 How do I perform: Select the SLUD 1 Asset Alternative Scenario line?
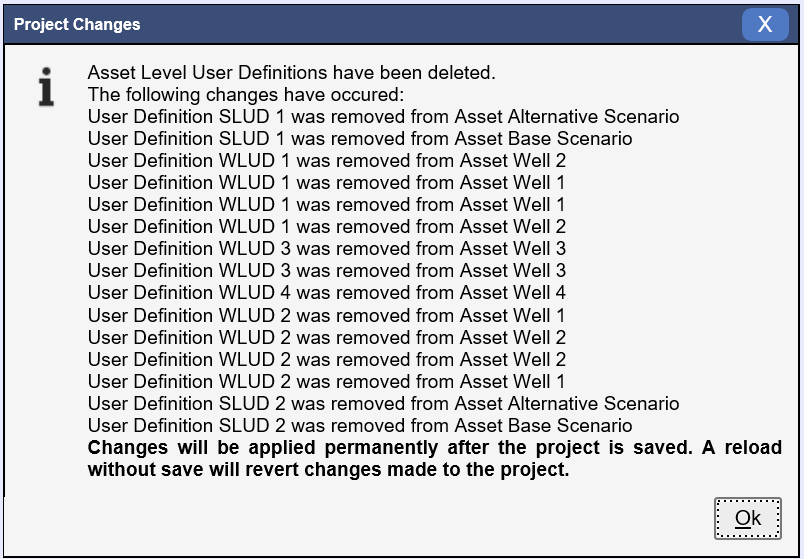click(383, 116)
